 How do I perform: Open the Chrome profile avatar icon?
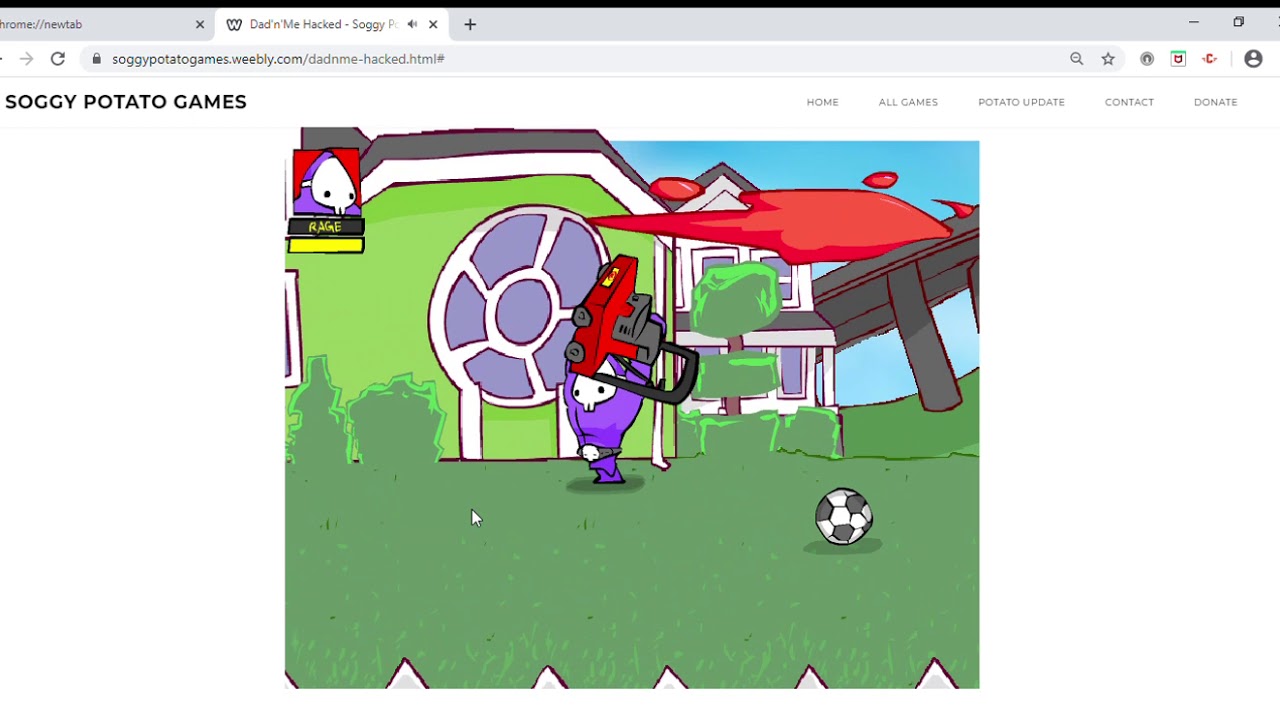pos(1253,59)
